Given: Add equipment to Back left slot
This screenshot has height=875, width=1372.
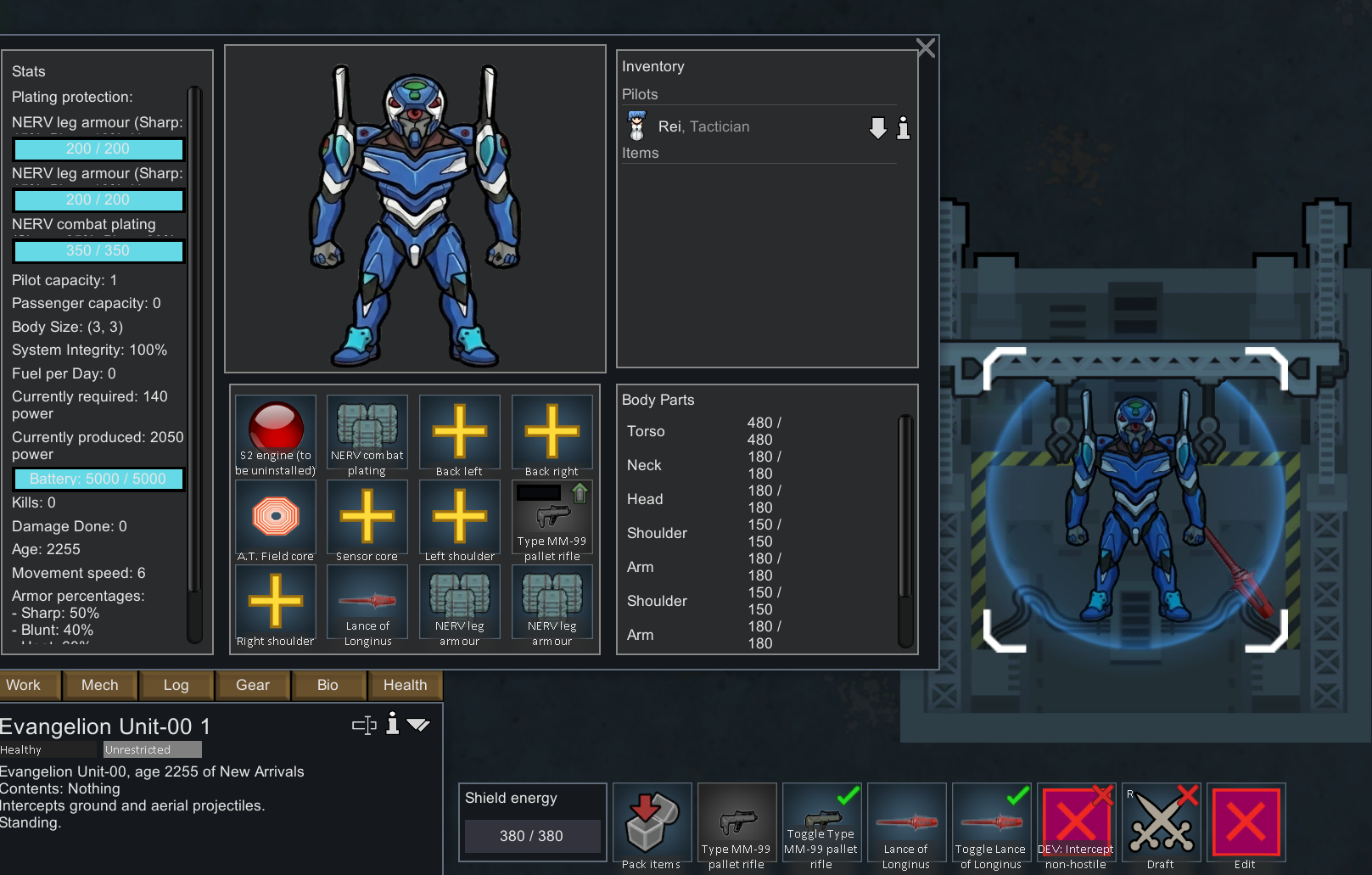Looking at the screenshot, I should (460, 435).
